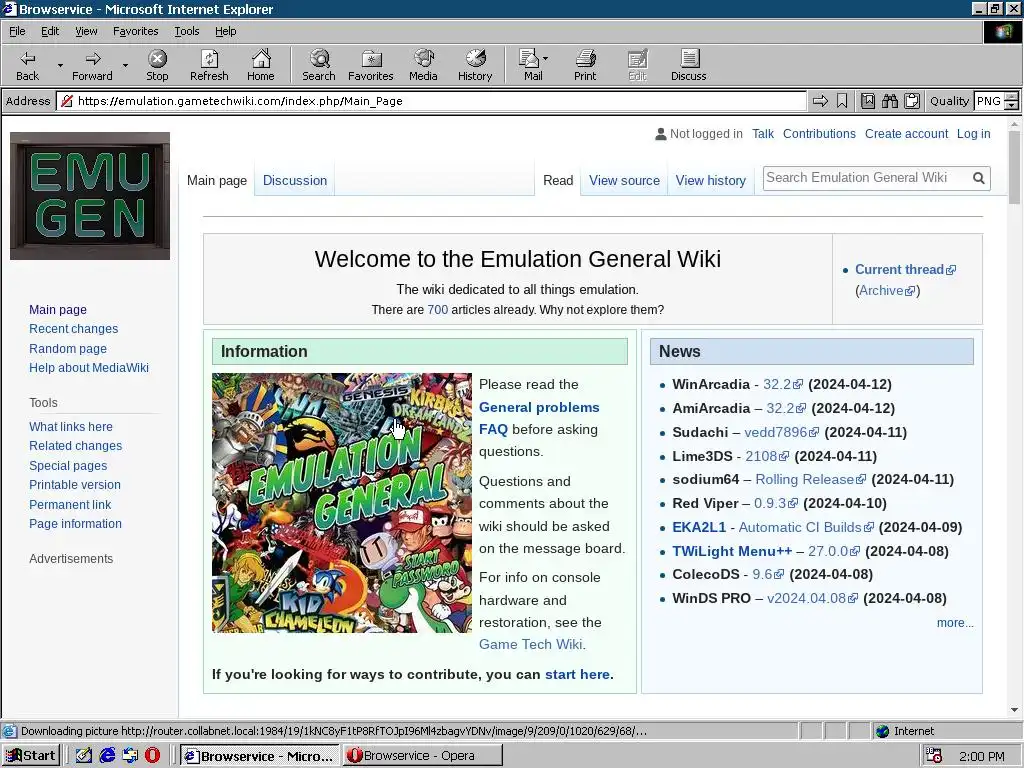
Task: Open the Edit menu
Action: coord(50,31)
